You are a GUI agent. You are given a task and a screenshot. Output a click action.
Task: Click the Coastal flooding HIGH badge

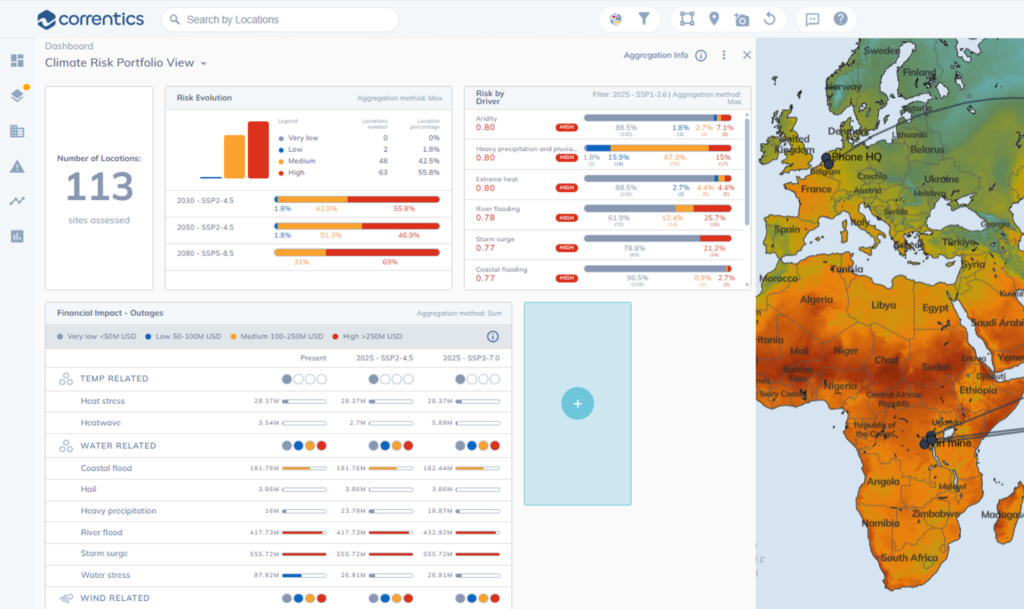click(566, 278)
